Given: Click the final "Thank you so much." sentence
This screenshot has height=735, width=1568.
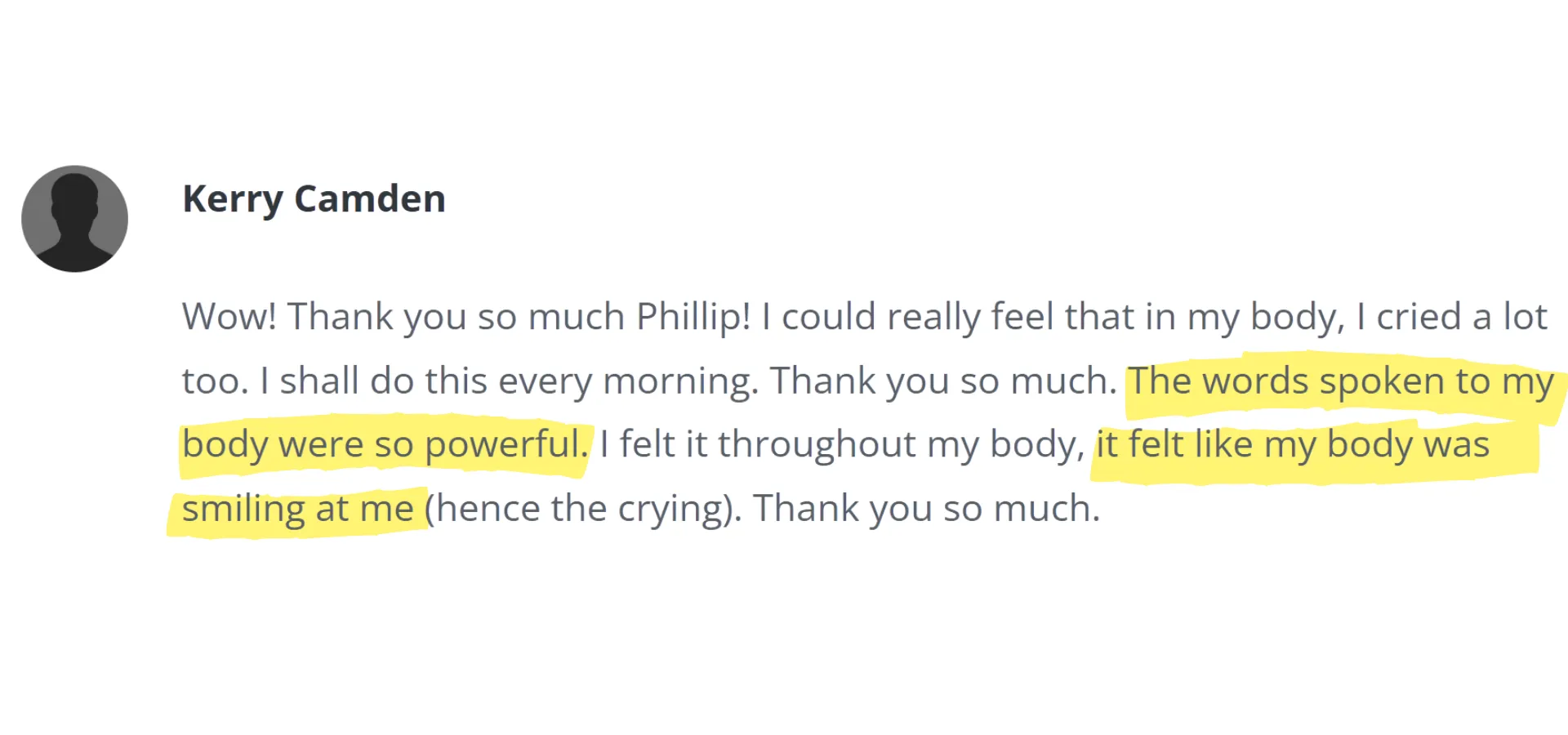Looking at the screenshot, I should click(927, 509).
